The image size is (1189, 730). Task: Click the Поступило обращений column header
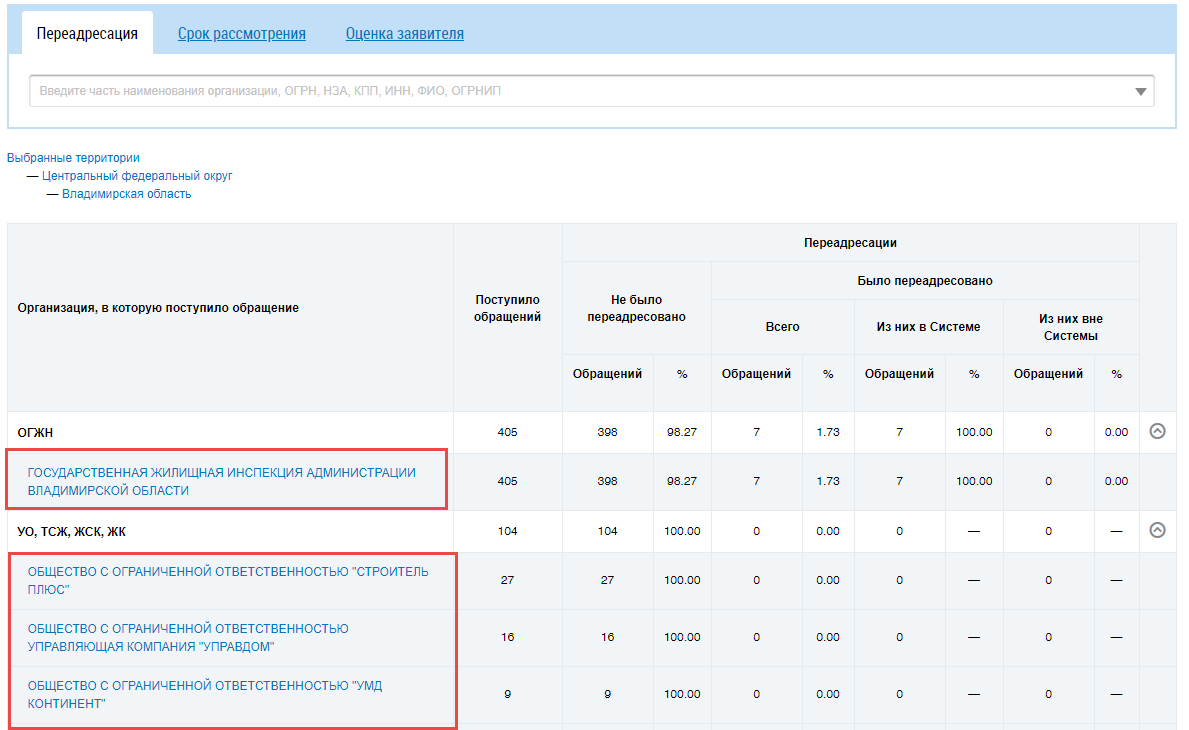[x=507, y=308]
